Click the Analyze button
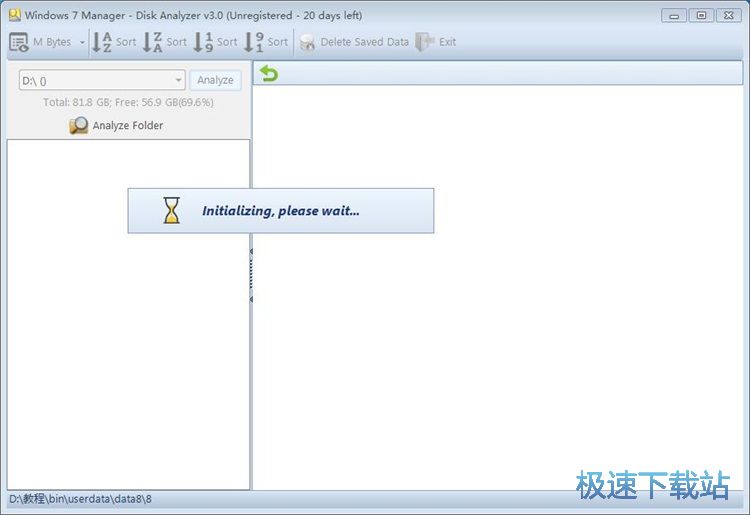 coord(215,80)
